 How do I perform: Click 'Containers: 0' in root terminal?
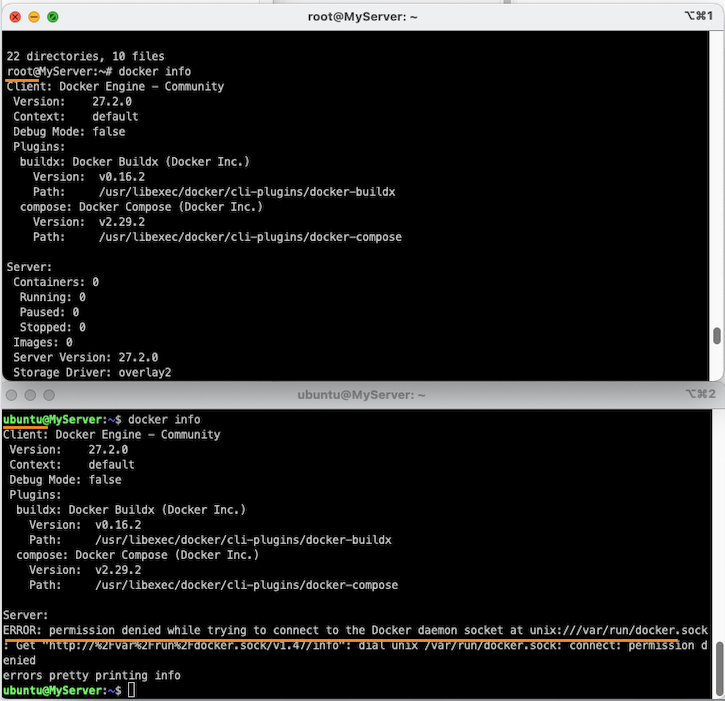click(55, 282)
